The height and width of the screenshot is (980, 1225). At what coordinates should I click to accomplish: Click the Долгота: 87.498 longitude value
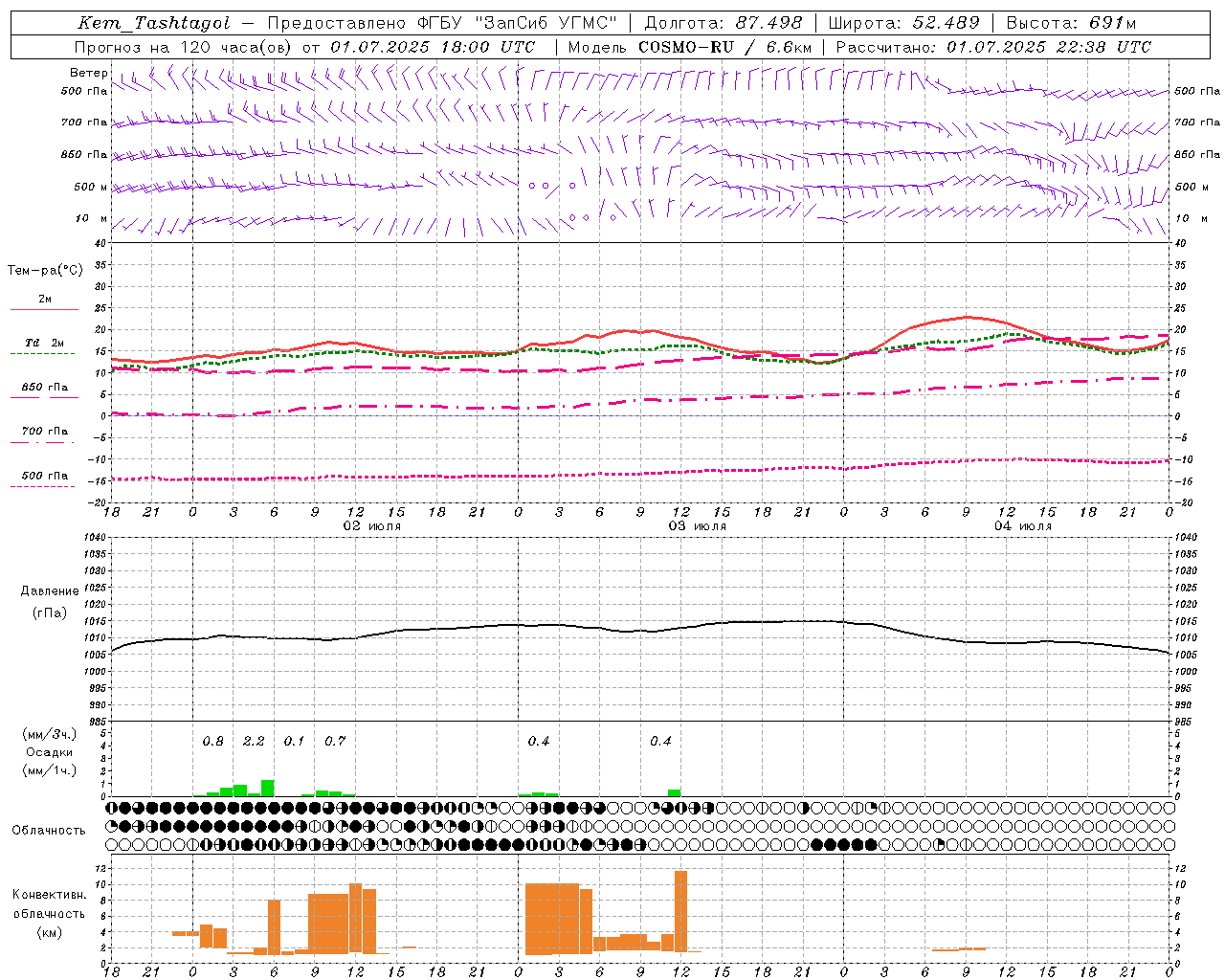click(x=724, y=23)
